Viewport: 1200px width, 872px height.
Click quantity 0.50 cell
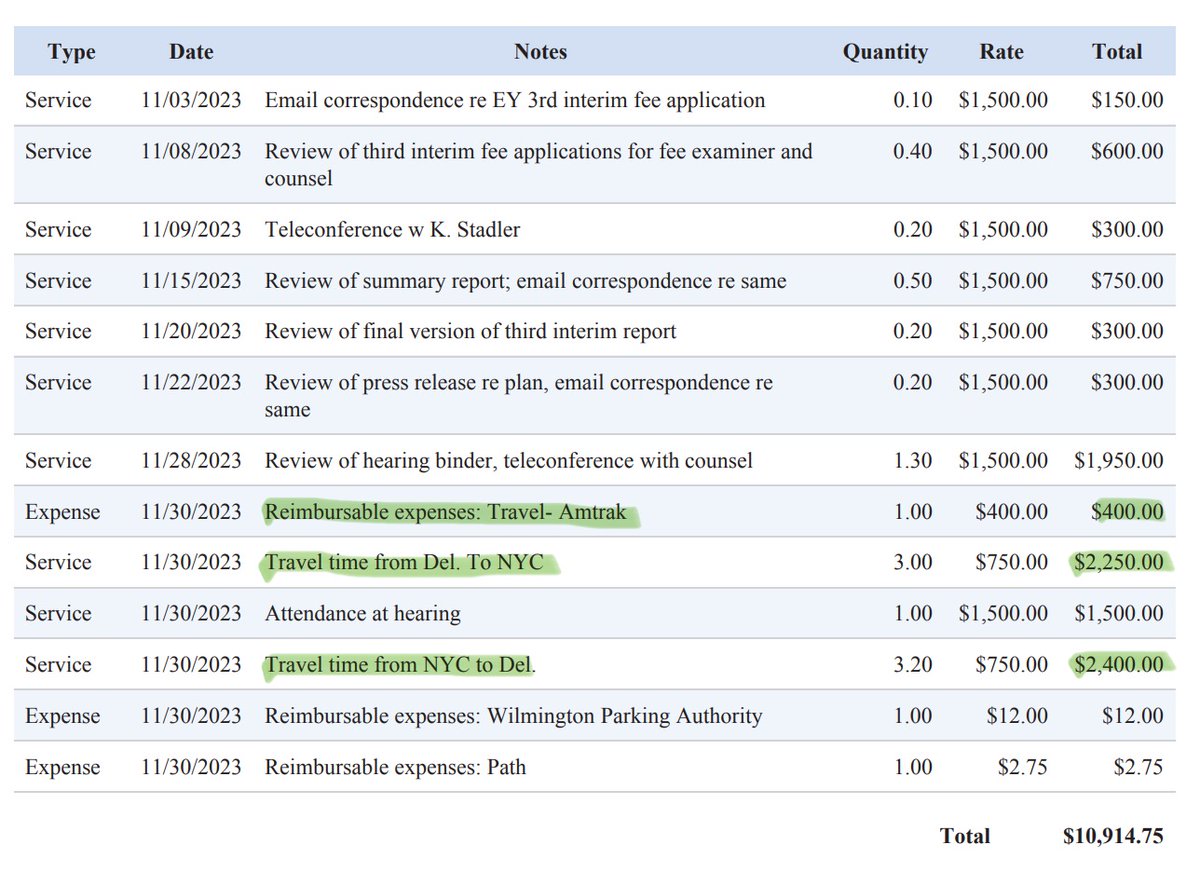tap(913, 280)
